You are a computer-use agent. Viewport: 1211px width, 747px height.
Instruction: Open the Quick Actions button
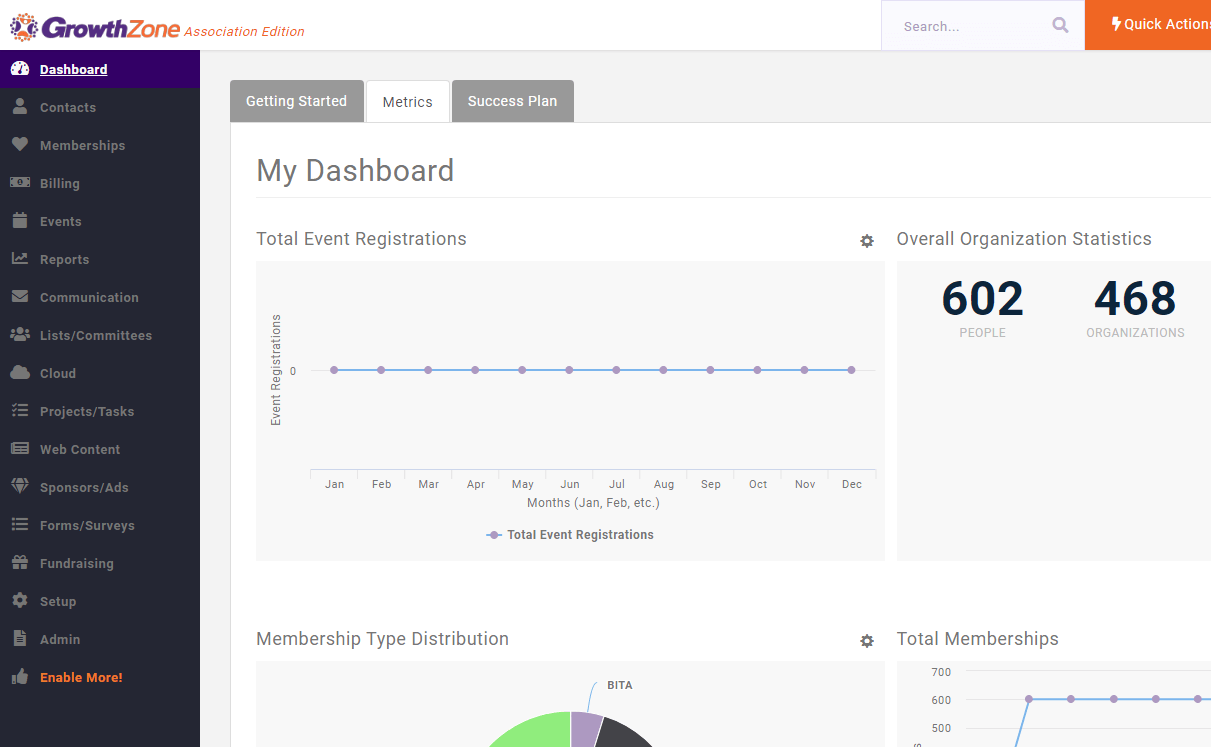[x=1148, y=25]
